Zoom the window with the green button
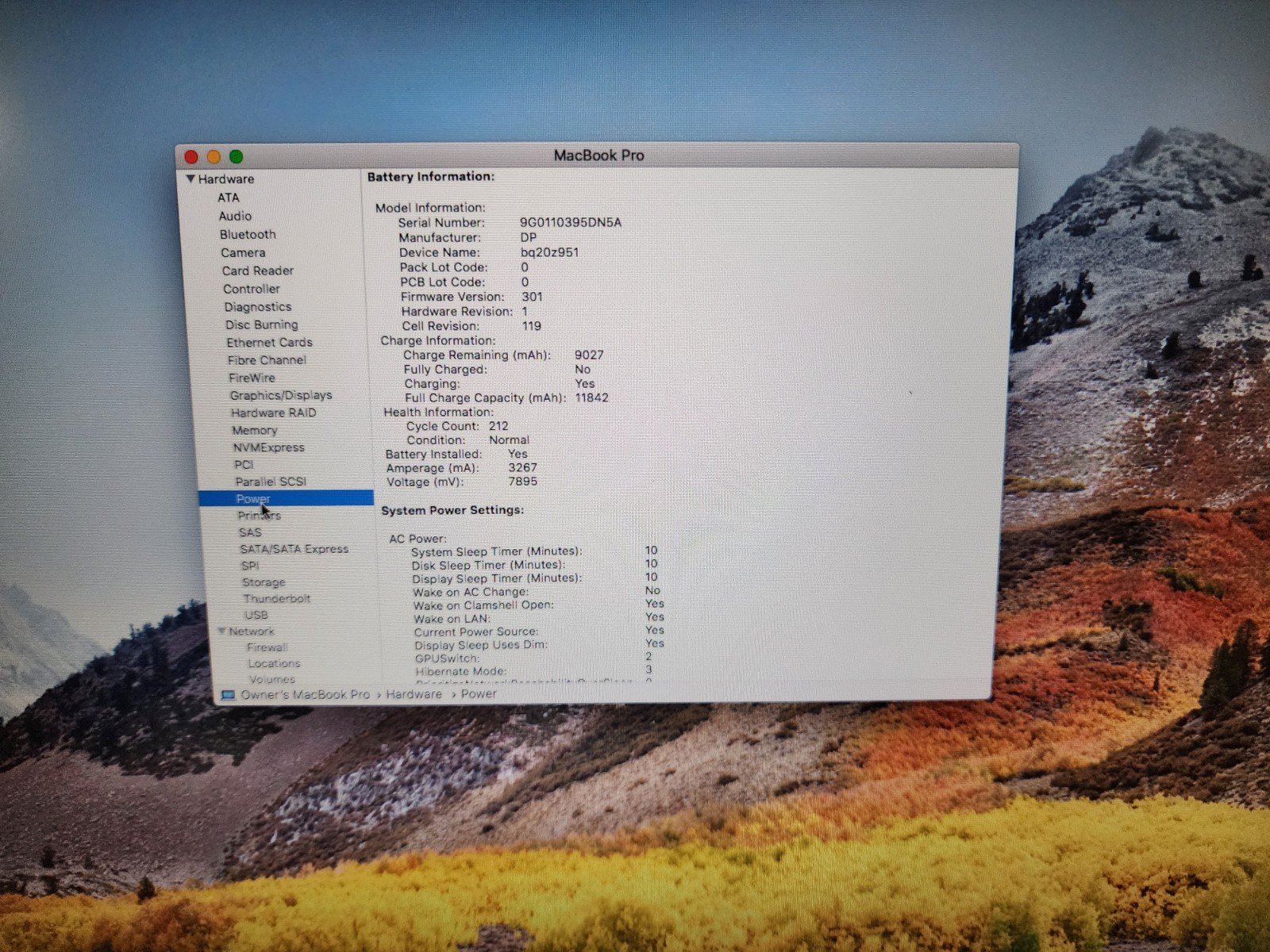 pyautogui.click(x=236, y=157)
